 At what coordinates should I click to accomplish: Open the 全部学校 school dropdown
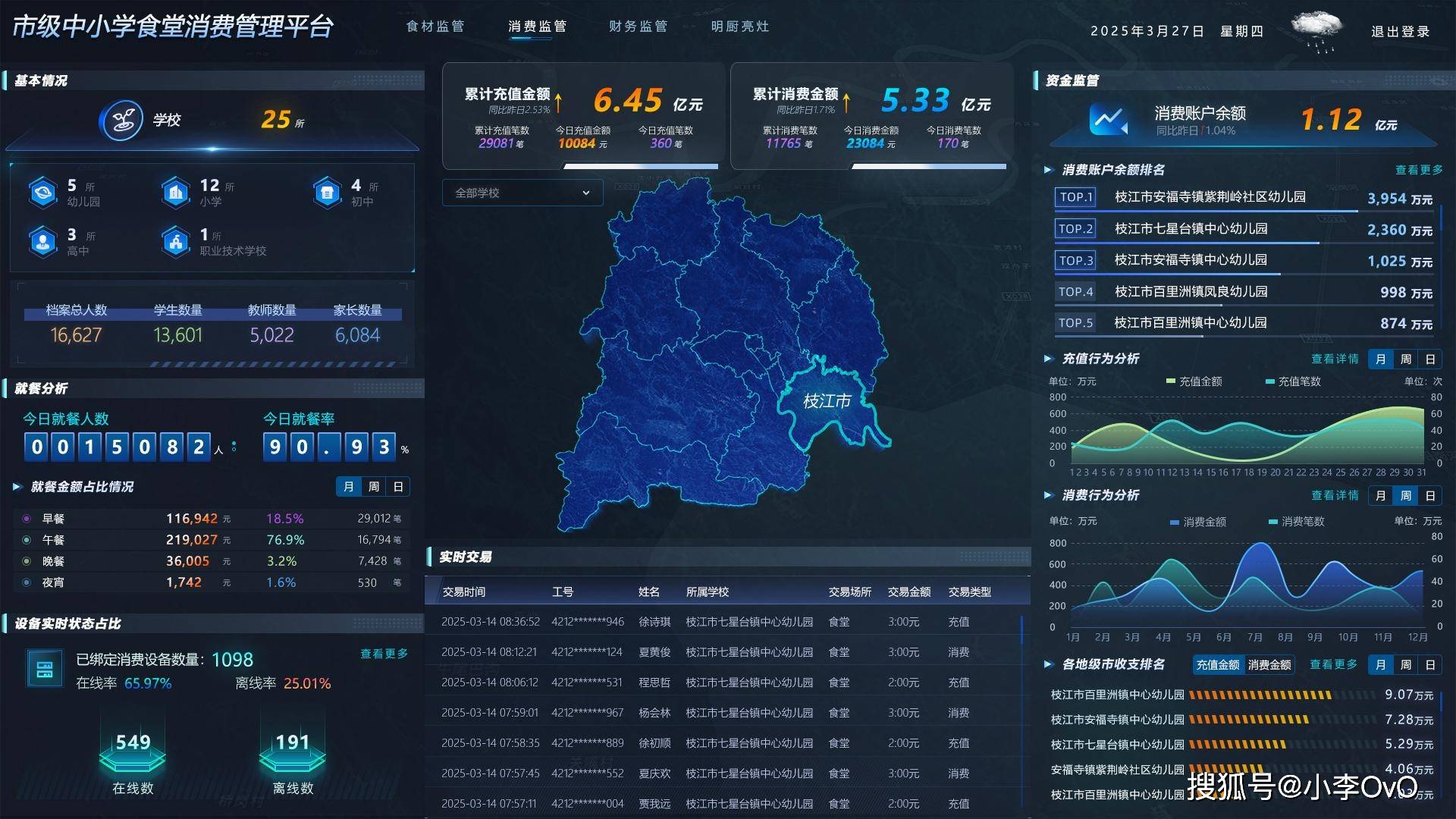pos(522,193)
